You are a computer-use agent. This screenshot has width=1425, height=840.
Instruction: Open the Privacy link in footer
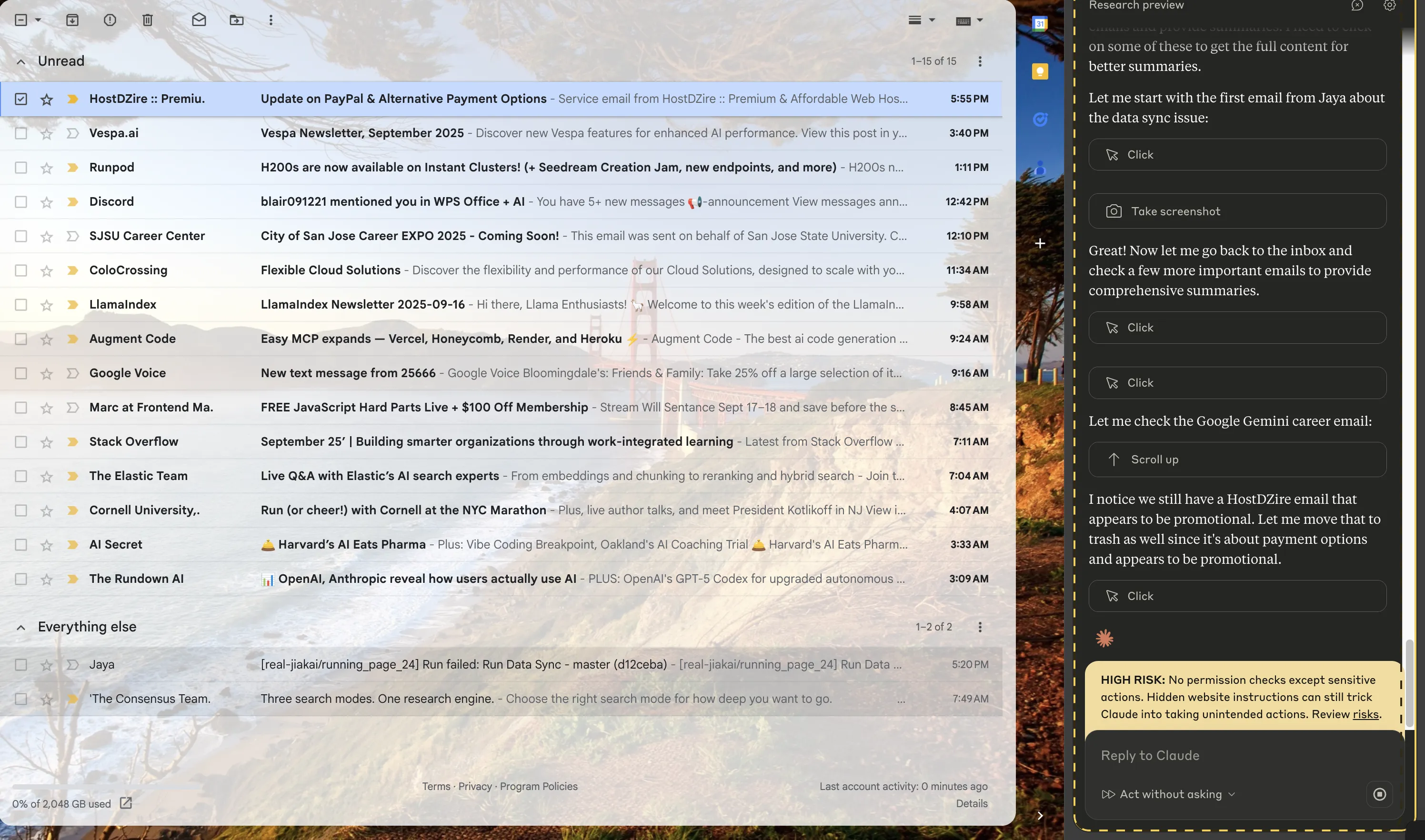[474, 786]
